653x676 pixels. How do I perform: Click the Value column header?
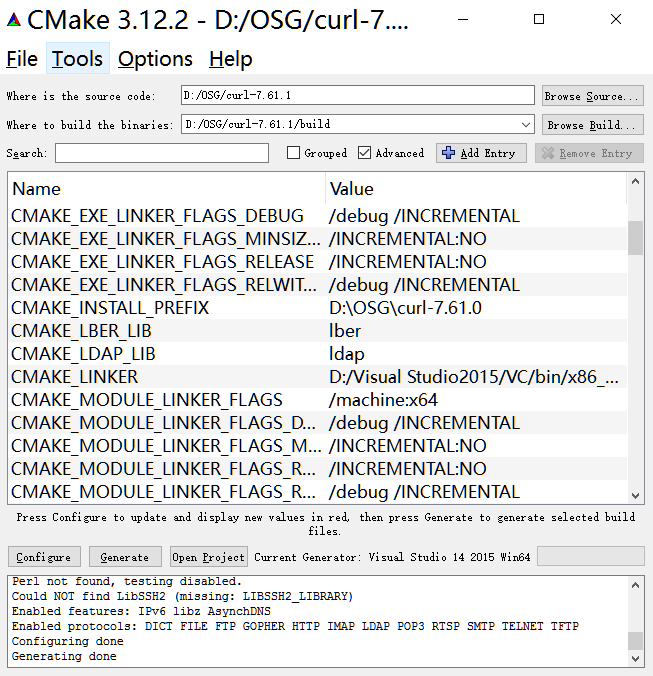coord(476,189)
